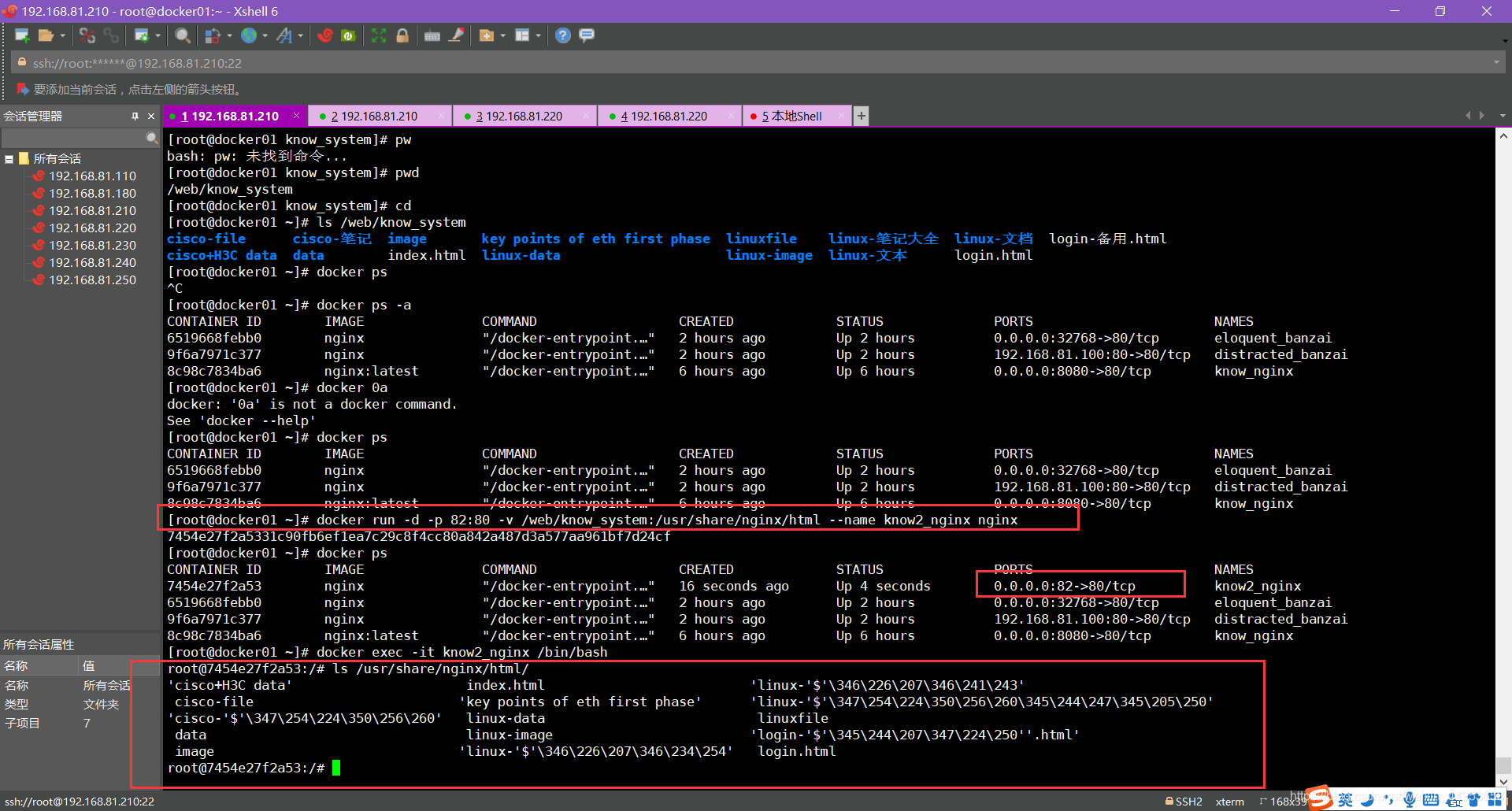Open the keyboard key mapping icon
Image resolution: width=1512 pixels, height=811 pixels.
[x=432, y=35]
